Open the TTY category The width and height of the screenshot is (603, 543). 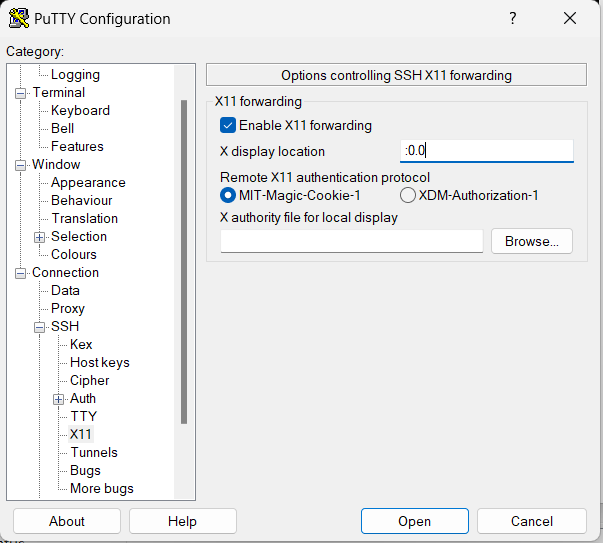[84, 416]
